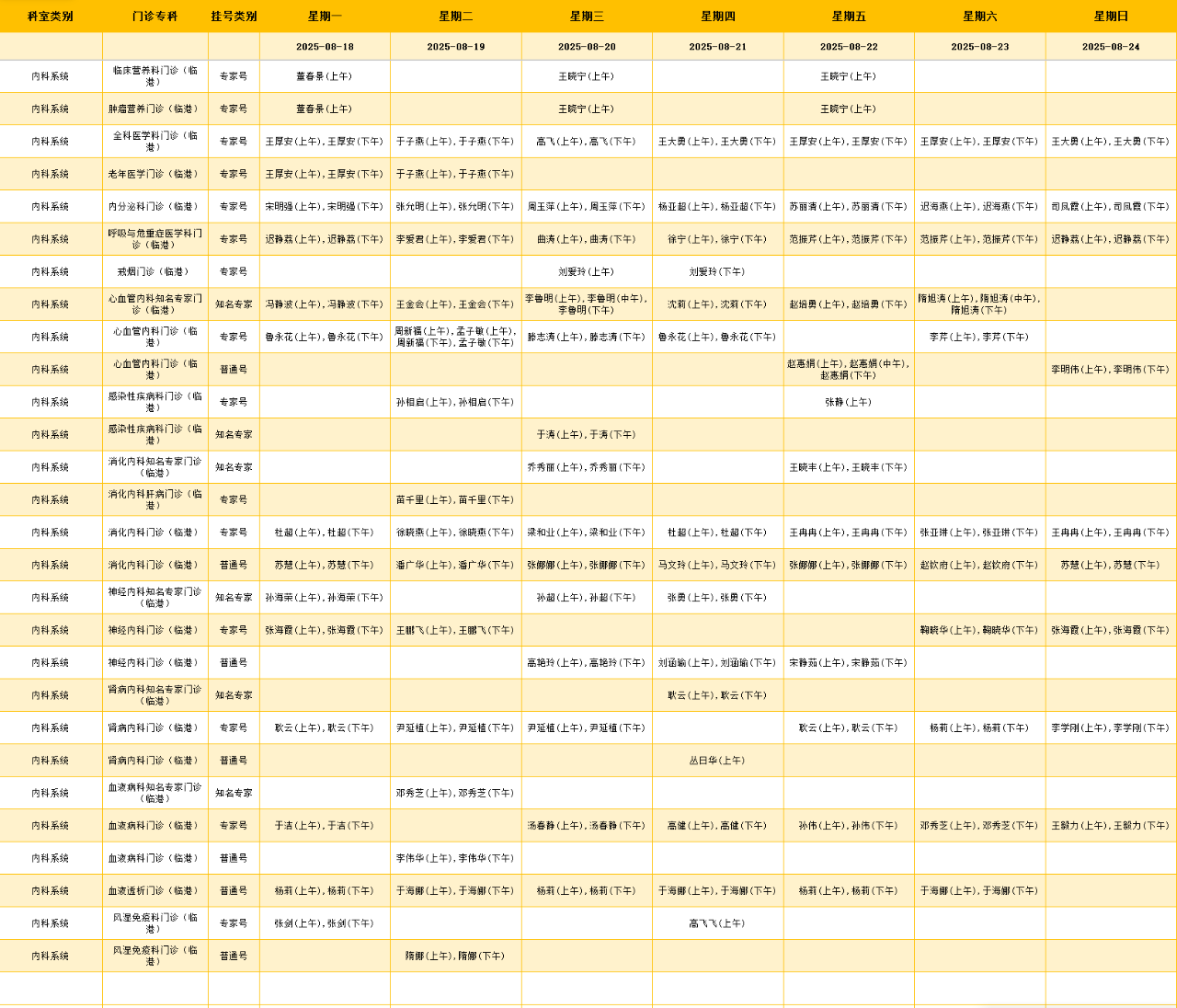
Task: Click the cell listing doctor 鞠晓华
Action: click(x=980, y=630)
